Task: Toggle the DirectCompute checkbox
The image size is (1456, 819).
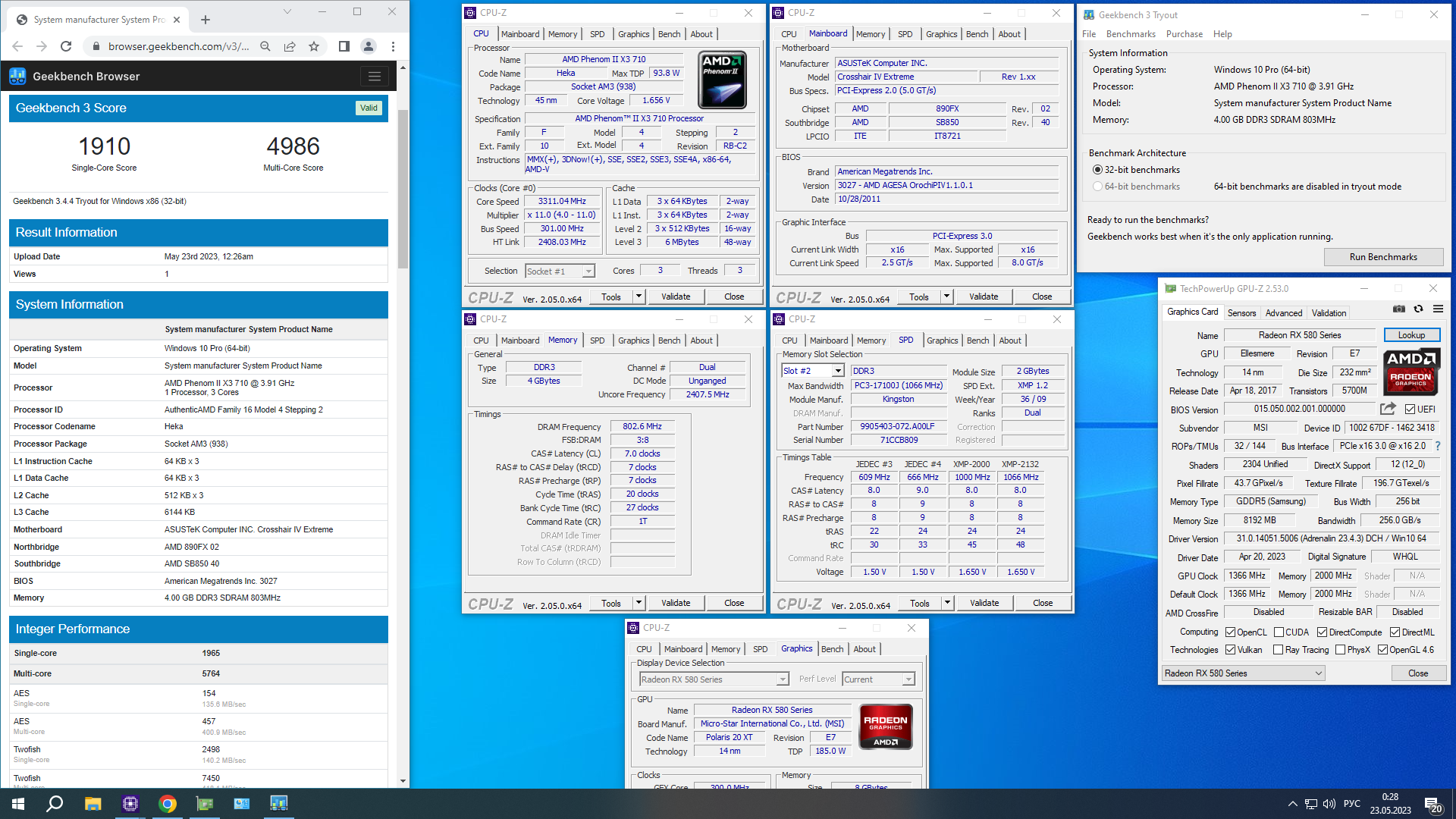Action: [x=1322, y=632]
